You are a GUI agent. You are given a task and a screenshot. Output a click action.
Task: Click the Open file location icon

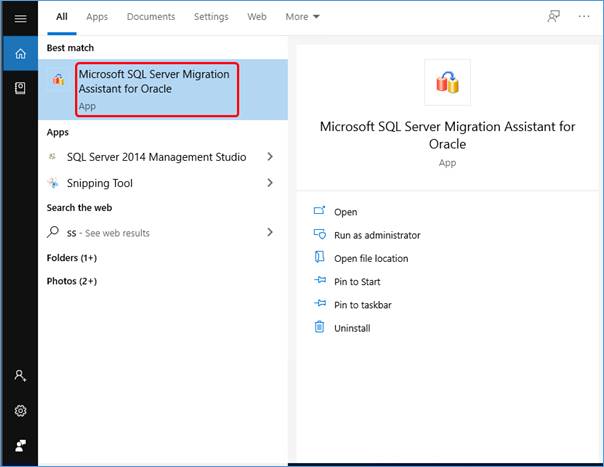click(x=319, y=257)
